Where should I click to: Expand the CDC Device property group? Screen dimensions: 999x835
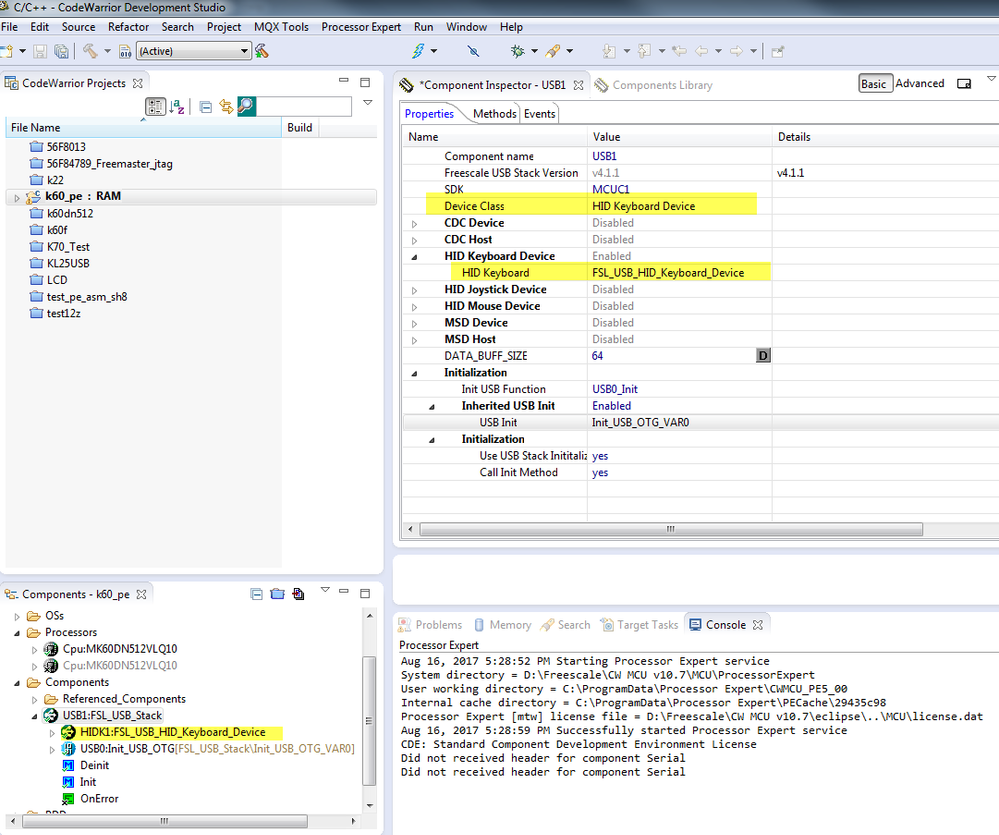[x=415, y=223]
